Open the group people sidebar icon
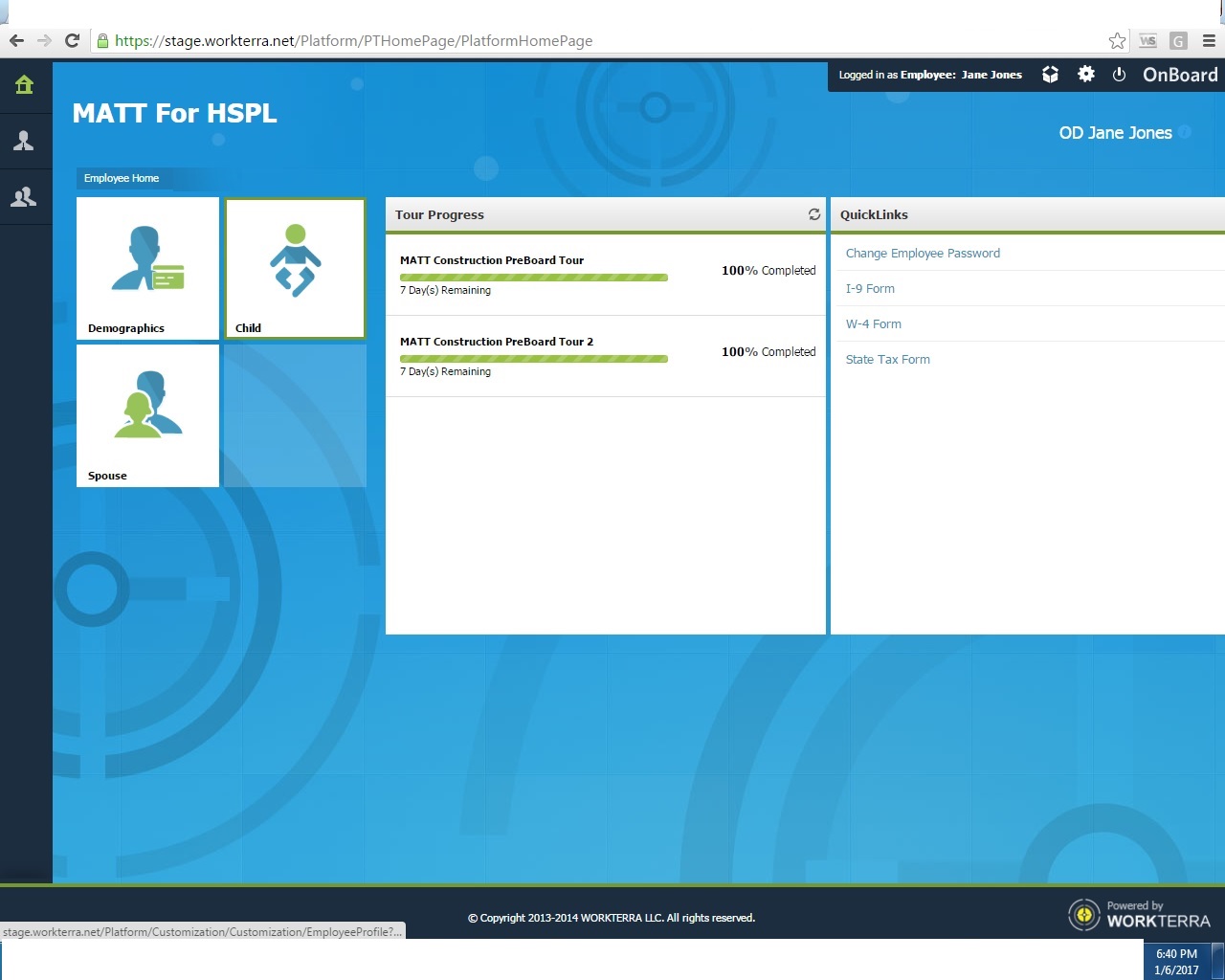Image resolution: width=1225 pixels, height=980 pixels. click(24, 197)
